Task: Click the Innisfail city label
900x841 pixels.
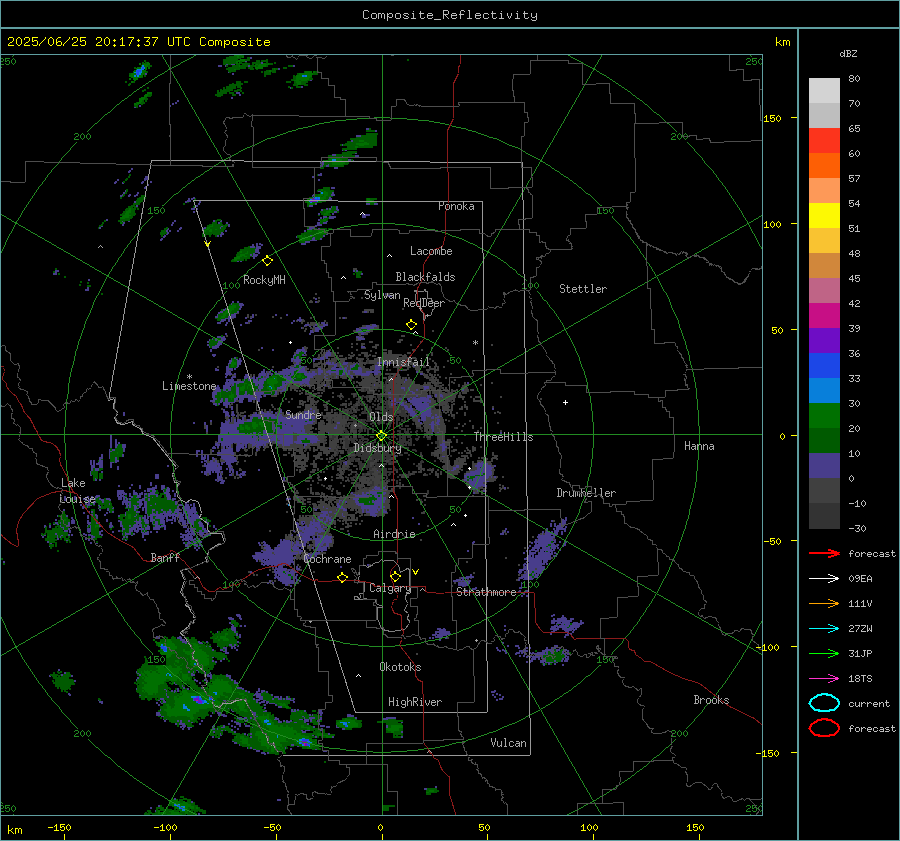Action: coord(403,362)
